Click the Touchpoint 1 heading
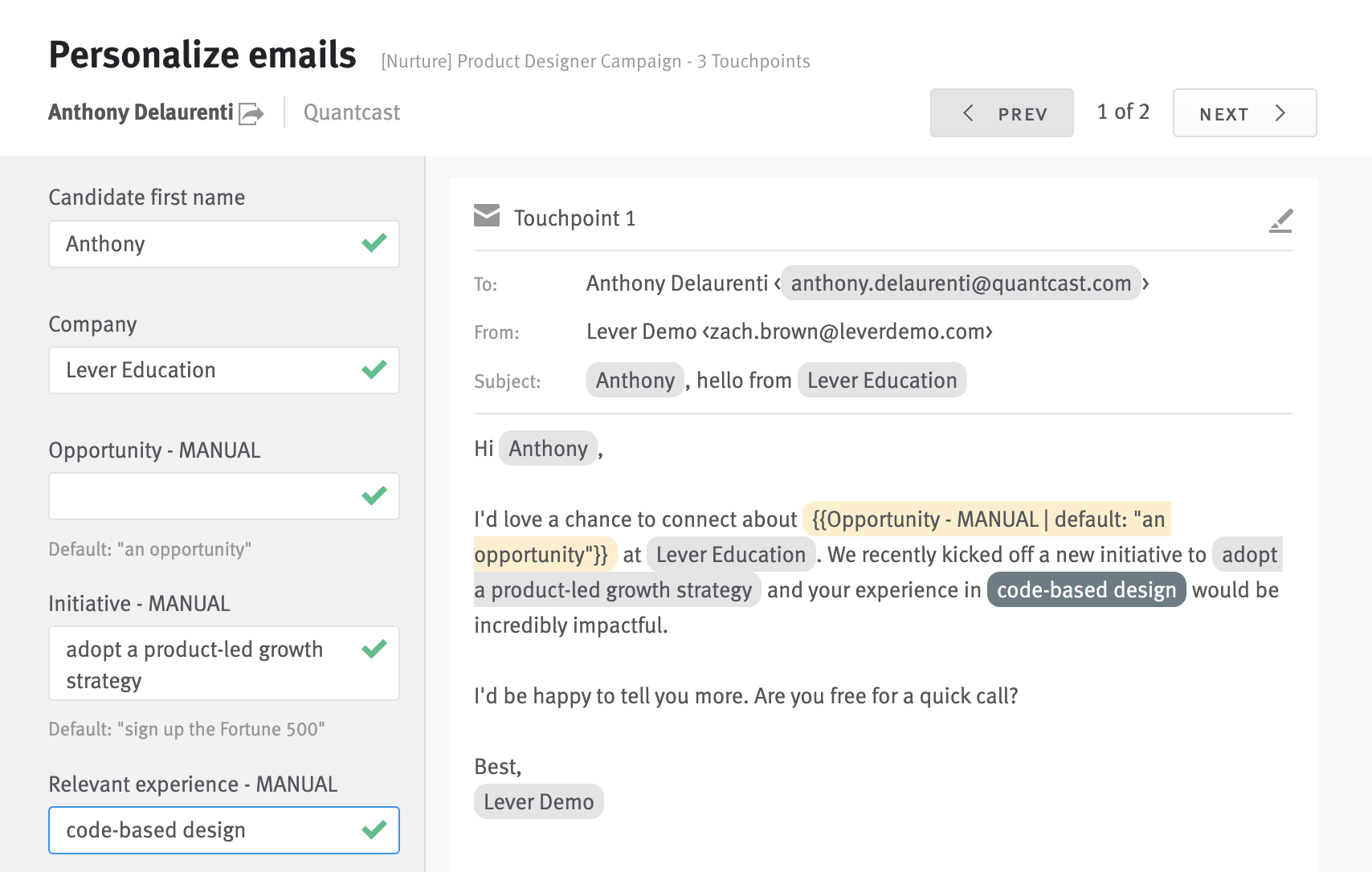This screenshot has width=1372, height=872. [574, 218]
